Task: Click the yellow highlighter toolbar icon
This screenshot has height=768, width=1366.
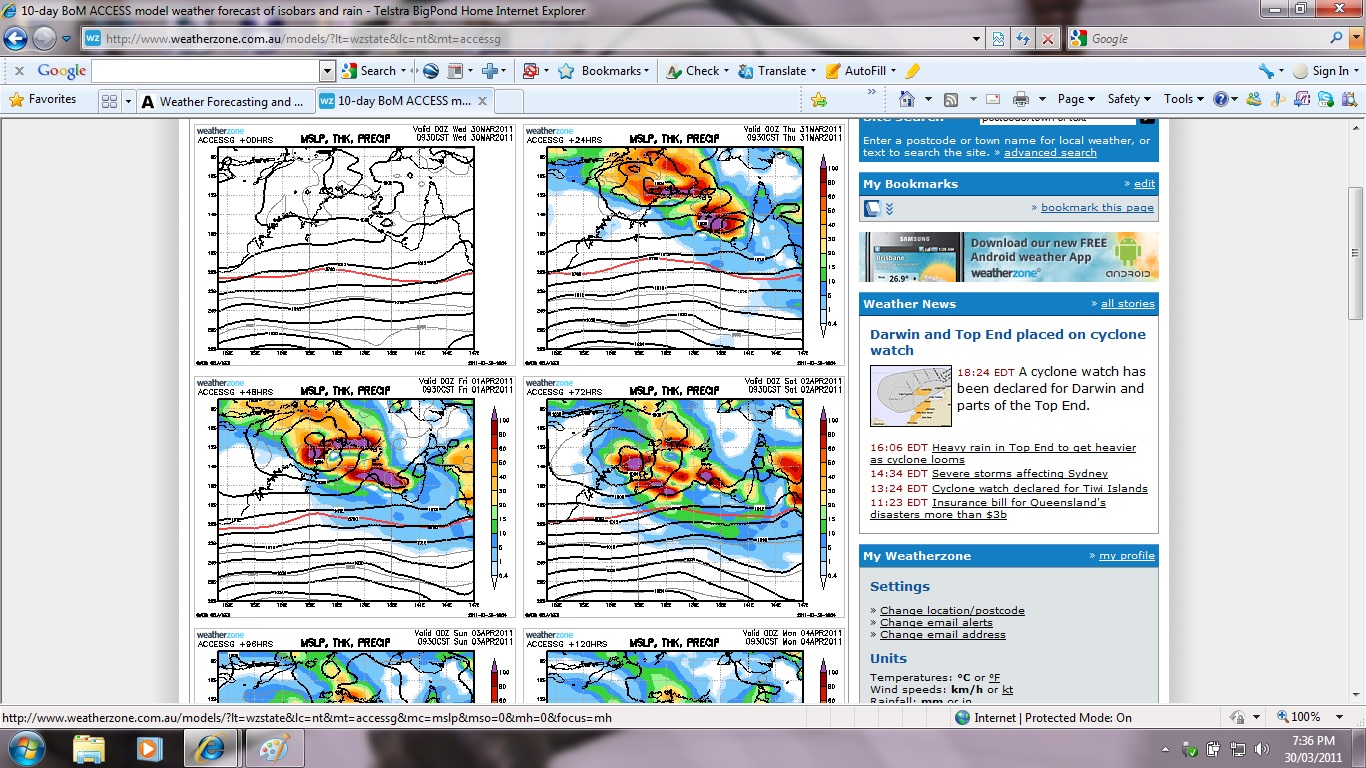Action: point(912,71)
